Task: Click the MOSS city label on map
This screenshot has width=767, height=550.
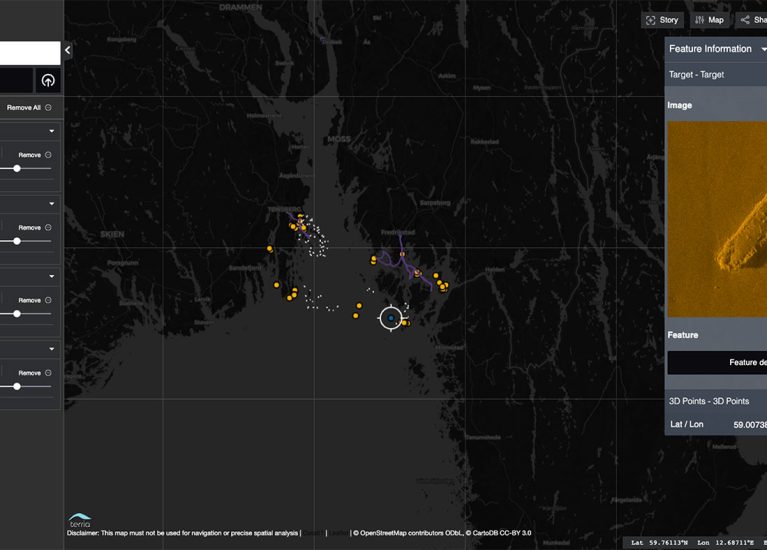Action: tap(338, 139)
